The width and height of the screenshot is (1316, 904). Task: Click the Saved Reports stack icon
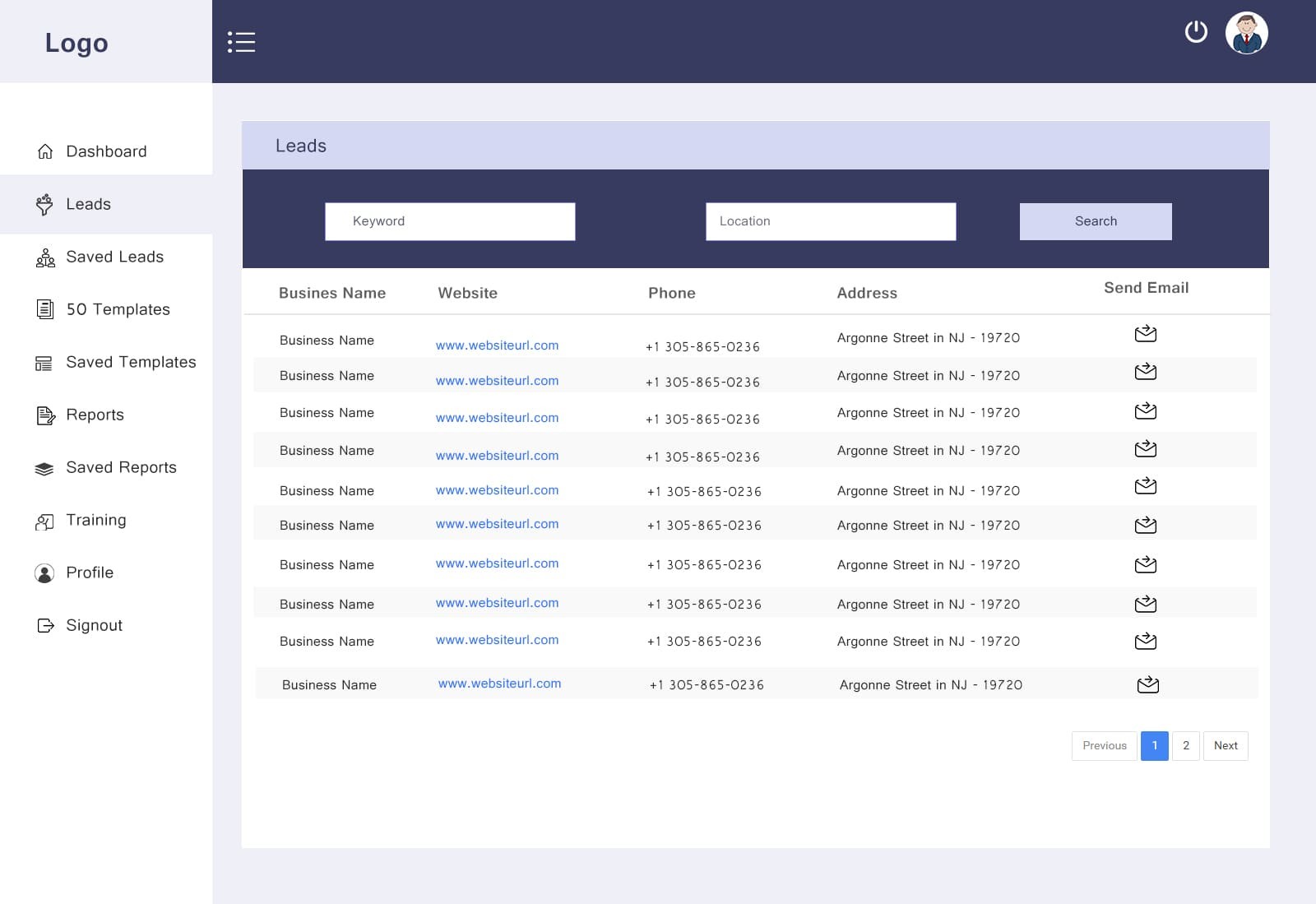[x=44, y=469]
